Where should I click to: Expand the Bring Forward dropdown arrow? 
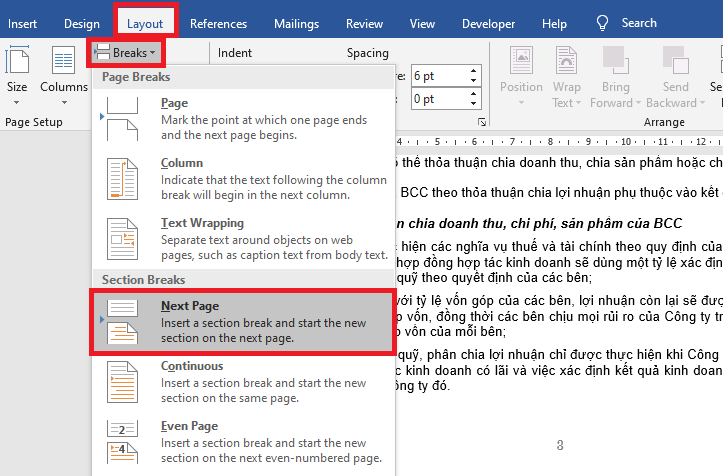pos(640,103)
